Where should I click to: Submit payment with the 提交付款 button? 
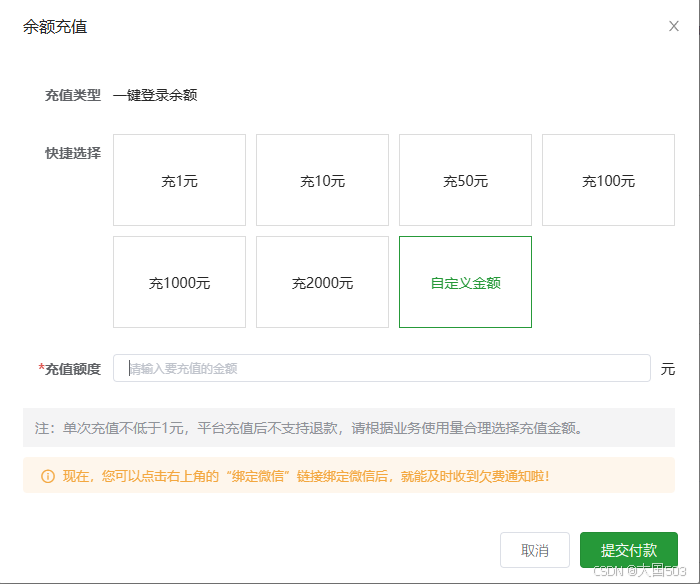click(629, 550)
